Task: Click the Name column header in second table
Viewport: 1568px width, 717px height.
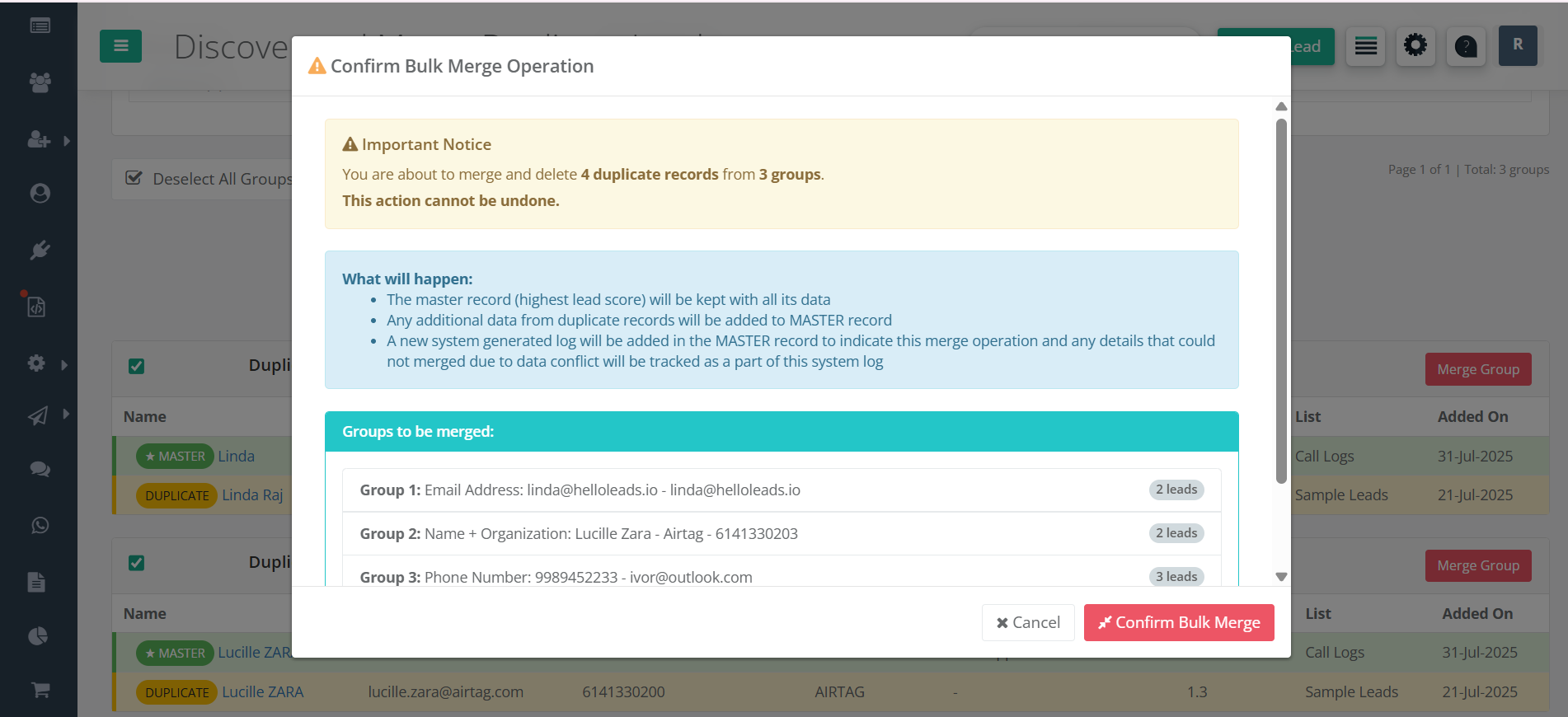Action: tap(145, 613)
